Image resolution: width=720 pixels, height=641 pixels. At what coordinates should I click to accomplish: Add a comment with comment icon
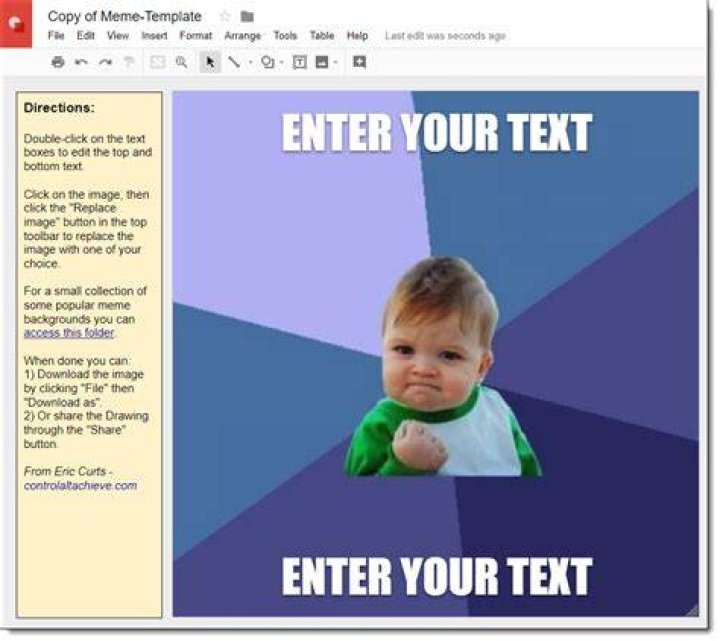360,62
